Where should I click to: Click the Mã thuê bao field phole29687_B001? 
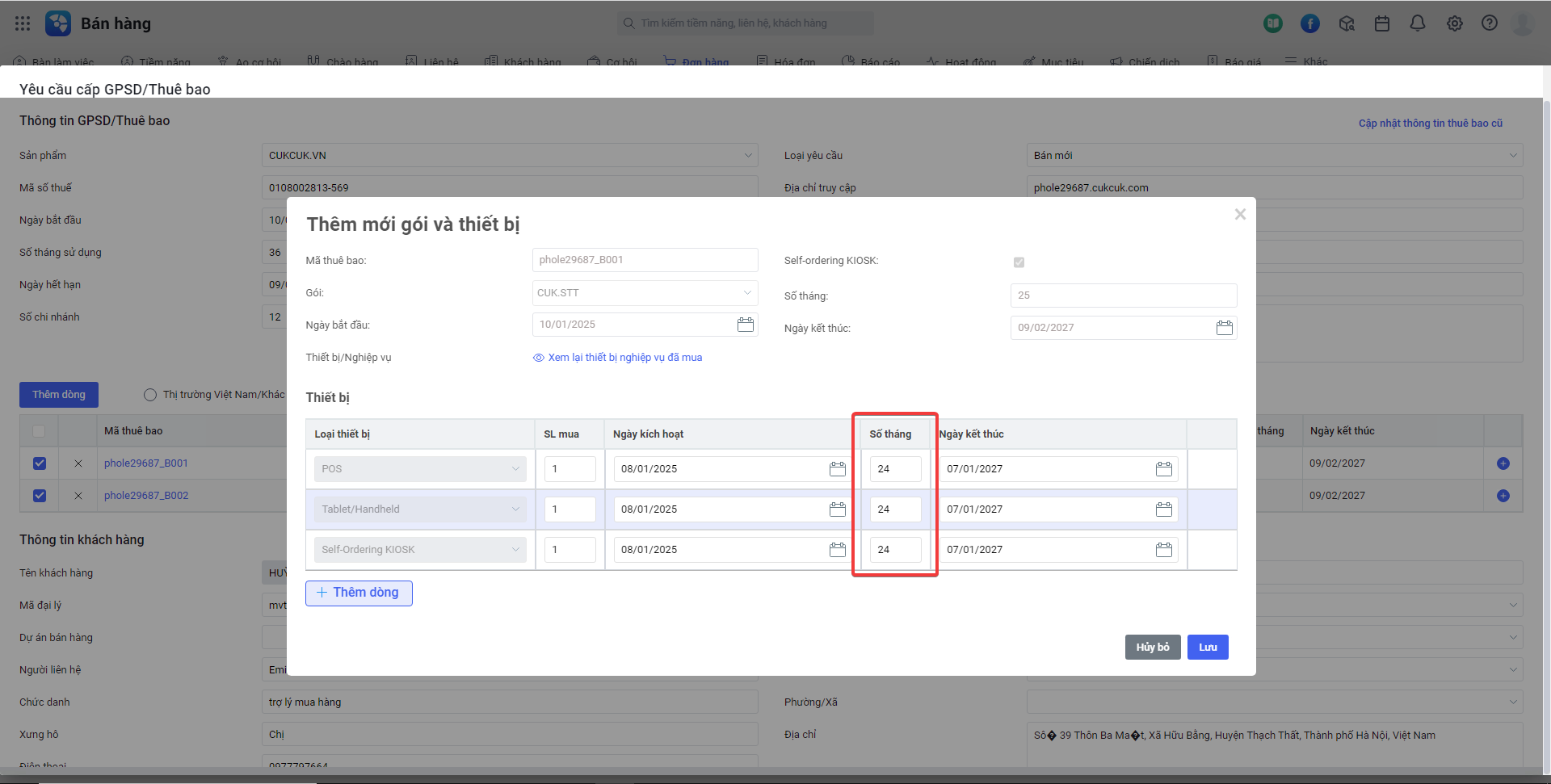coord(645,260)
